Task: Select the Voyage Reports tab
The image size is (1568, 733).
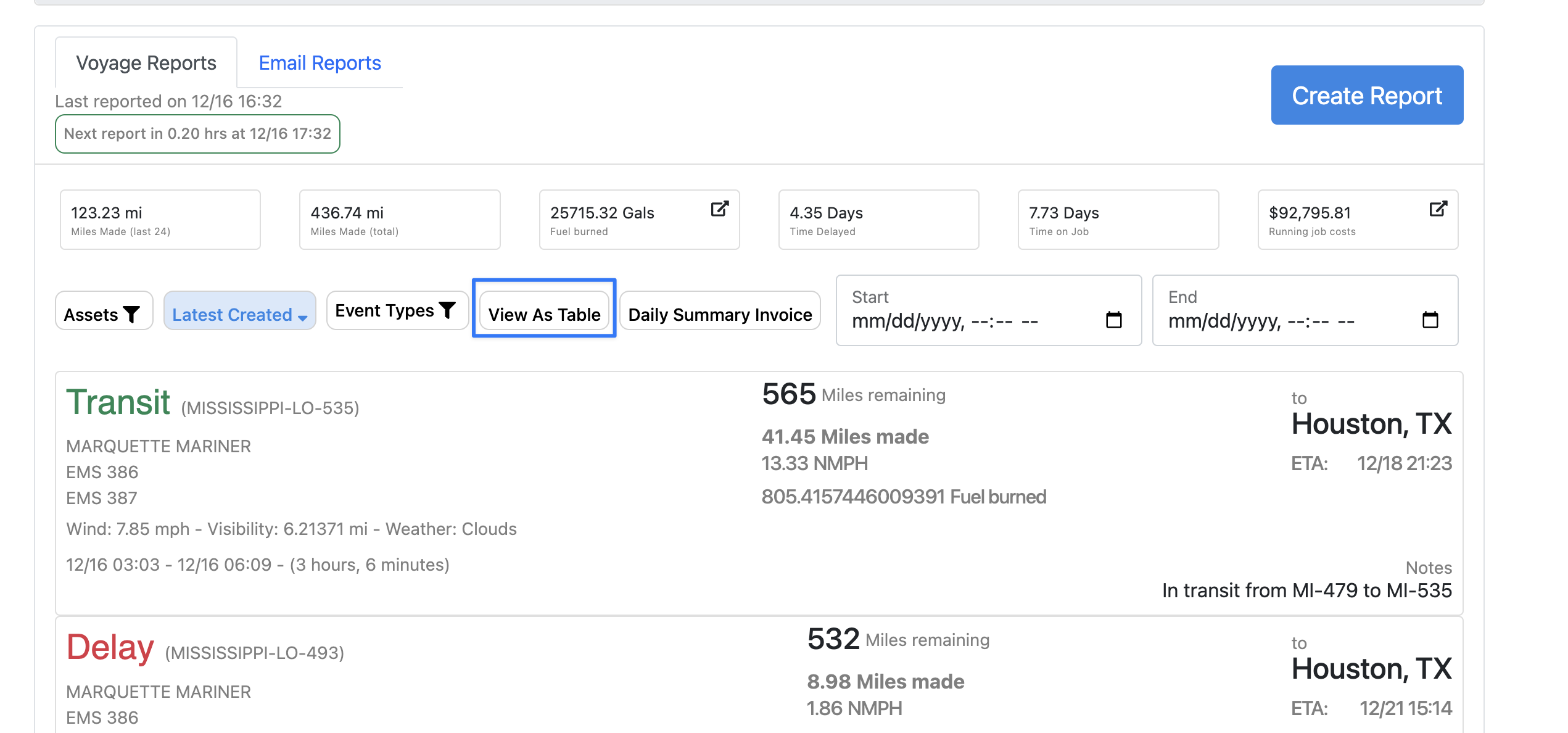Action: (x=146, y=63)
